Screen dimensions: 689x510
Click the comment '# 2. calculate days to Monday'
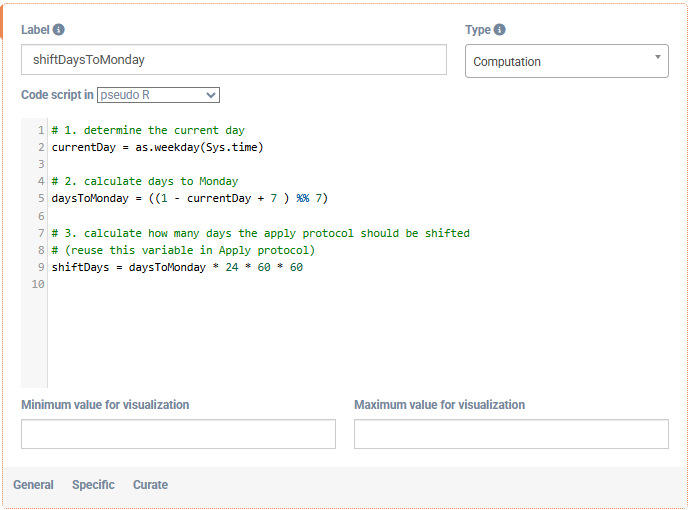(x=145, y=181)
